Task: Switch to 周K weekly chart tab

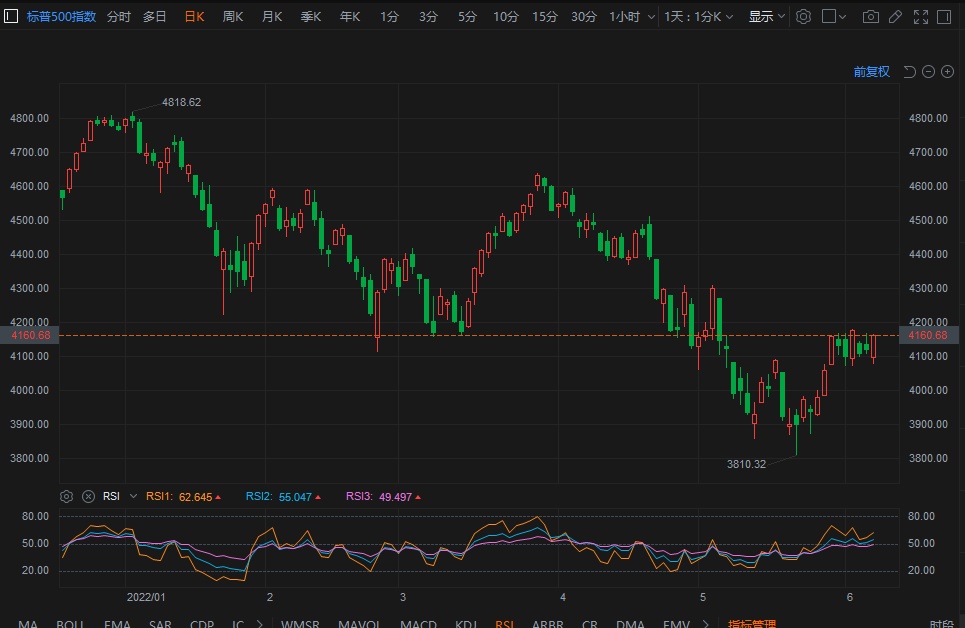Action: click(x=233, y=17)
